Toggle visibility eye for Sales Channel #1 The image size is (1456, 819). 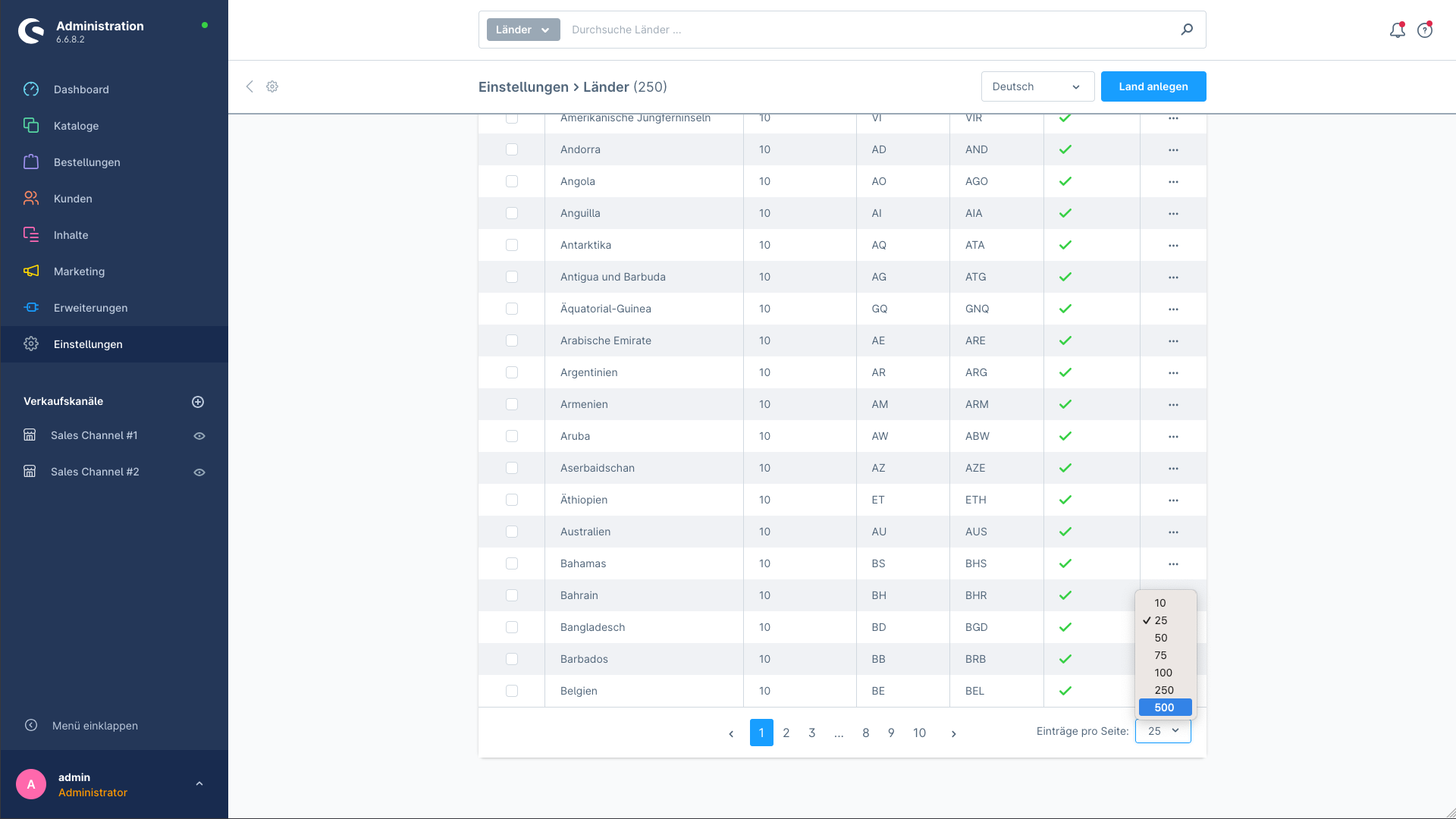(199, 436)
